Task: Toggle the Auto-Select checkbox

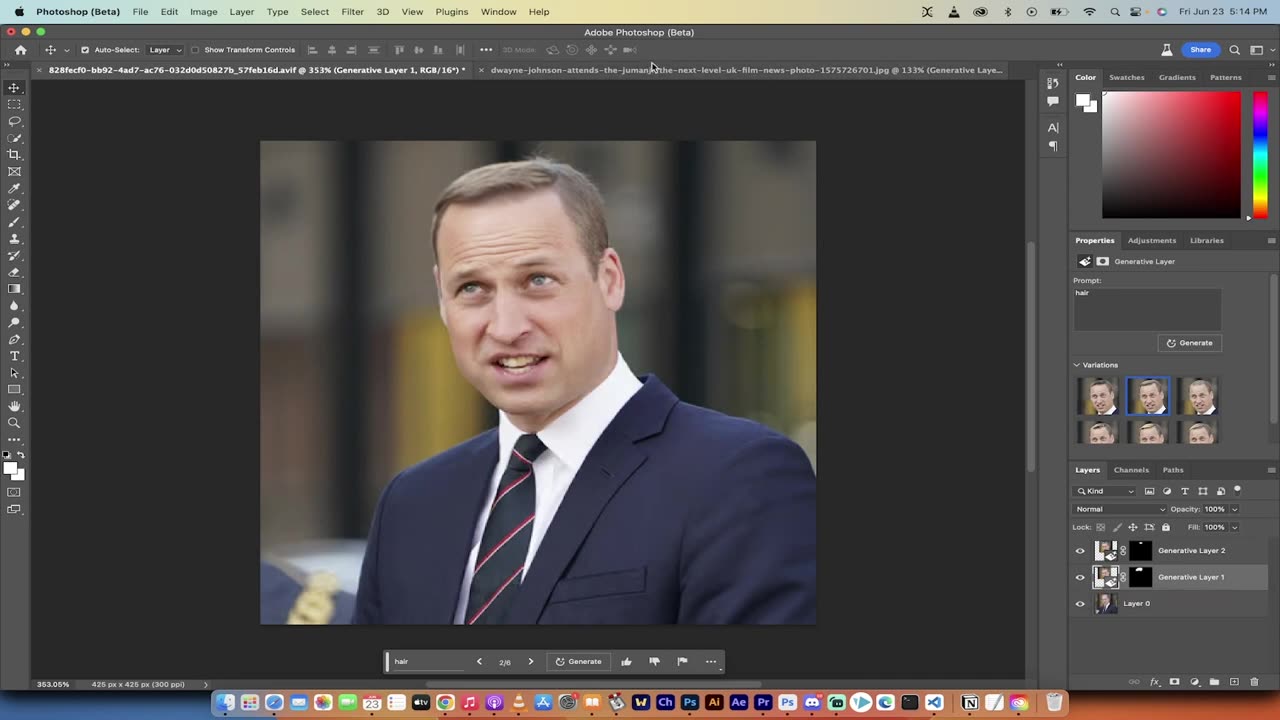Action: pos(85,50)
